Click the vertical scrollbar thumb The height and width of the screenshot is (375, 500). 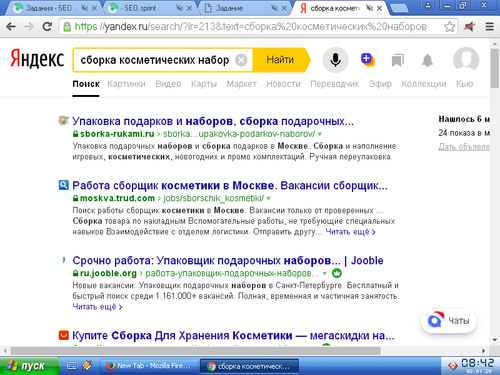(495, 68)
